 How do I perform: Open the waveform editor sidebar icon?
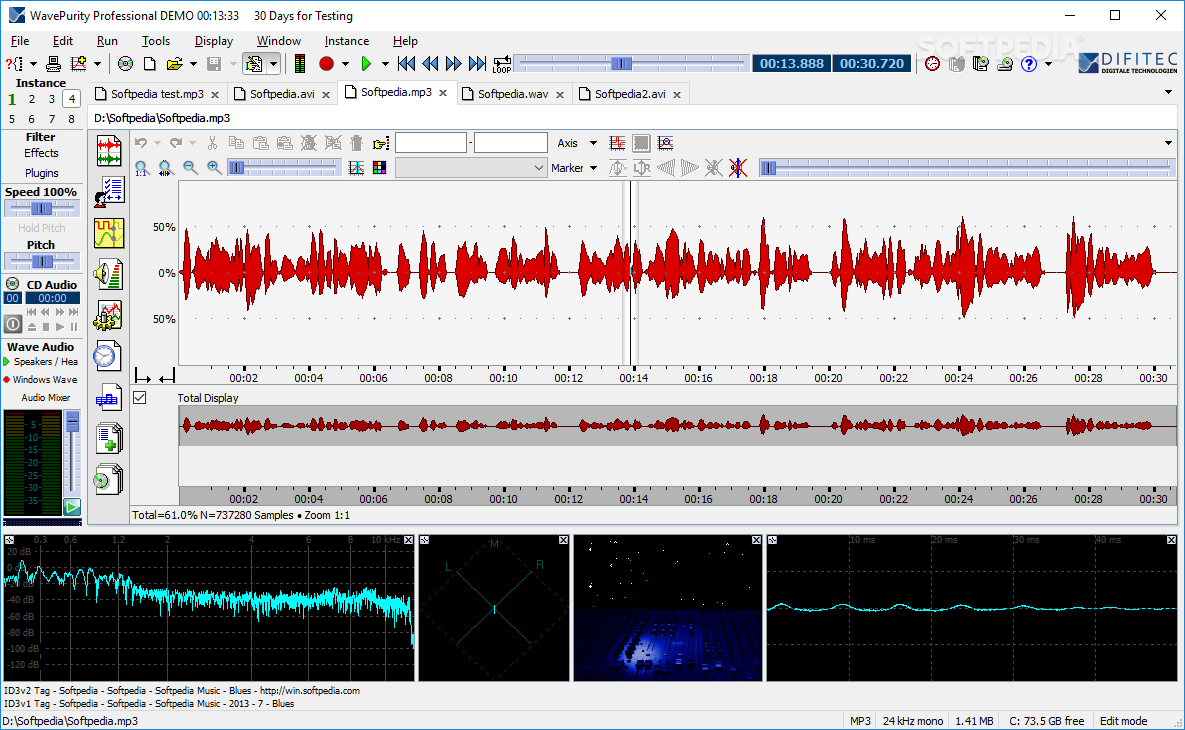coord(109,150)
